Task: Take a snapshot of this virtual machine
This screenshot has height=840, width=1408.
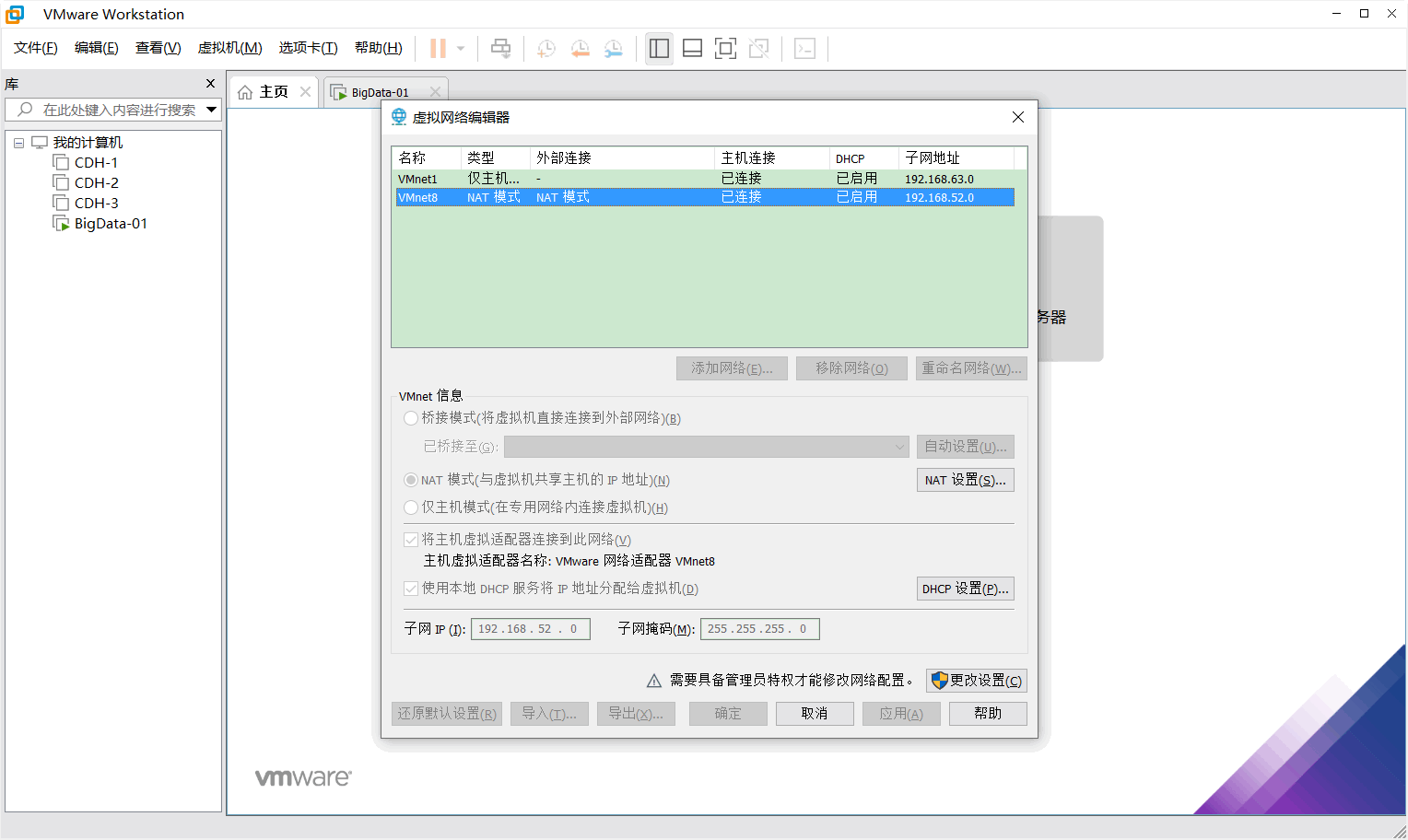Action: [x=545, y=48]
